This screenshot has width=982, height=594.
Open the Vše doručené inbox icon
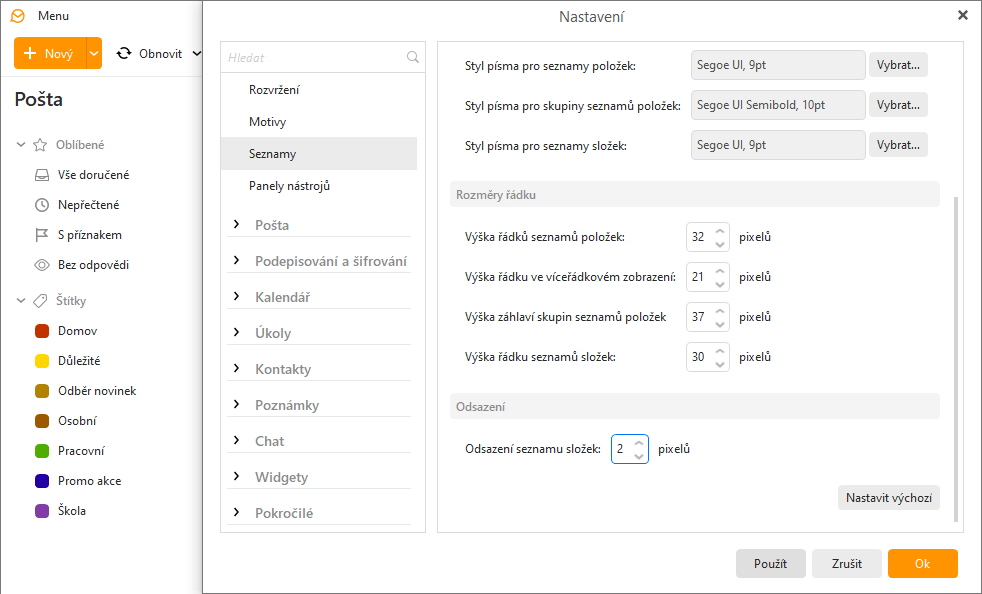(41, 175)
